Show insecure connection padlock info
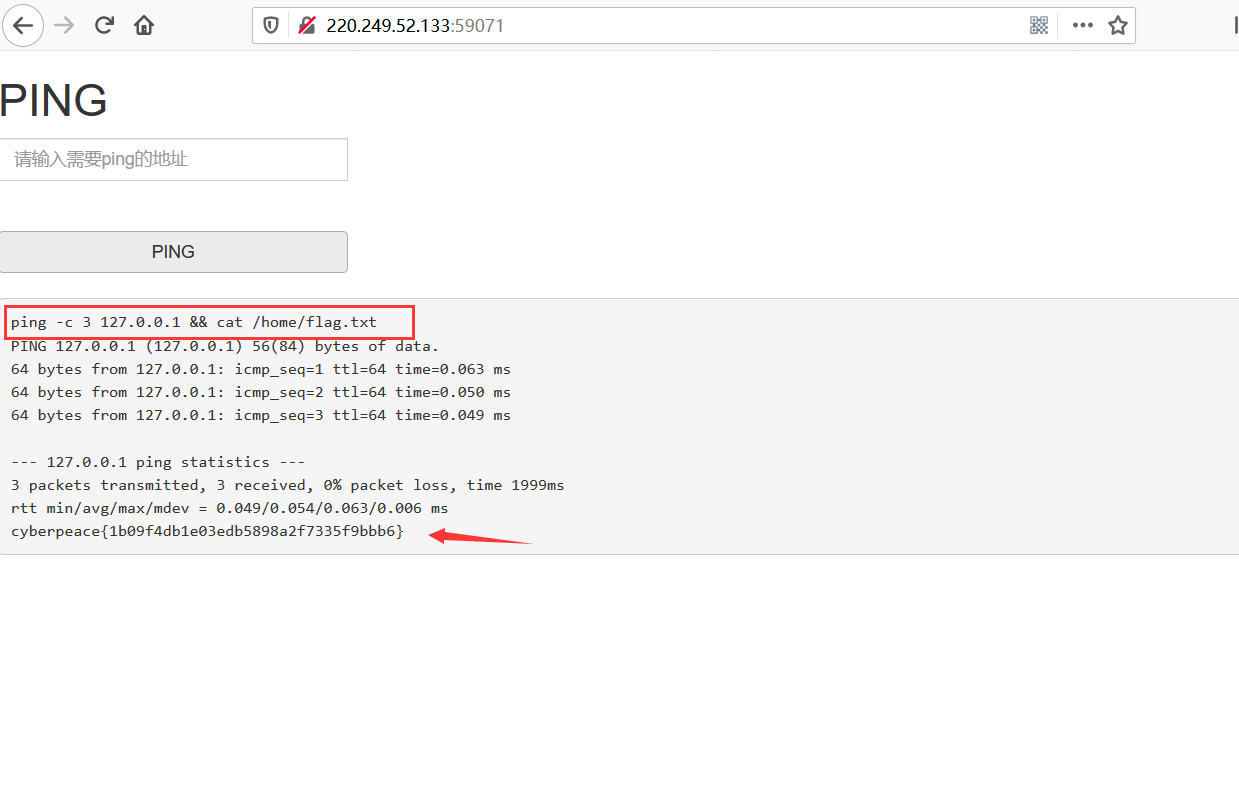The width and height of the screenshot is (1239, 789). (x=307, y=26)
